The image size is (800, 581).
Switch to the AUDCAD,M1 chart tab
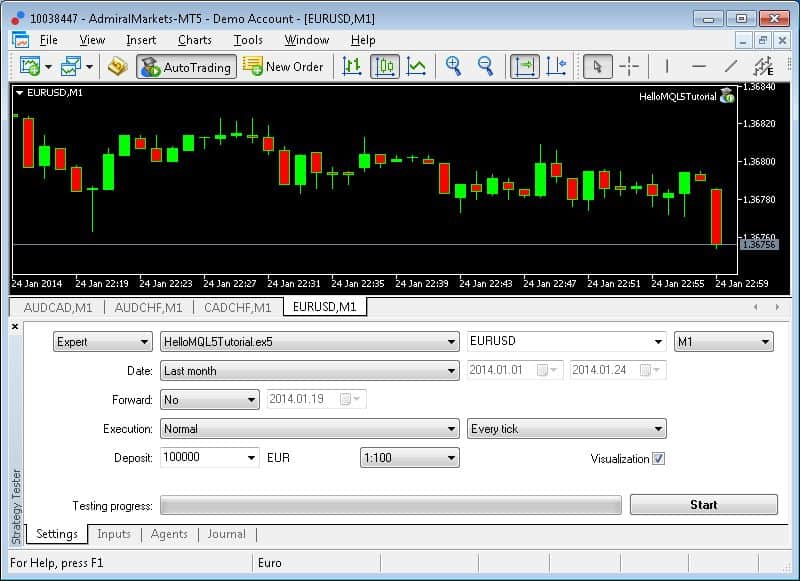point(58,308)
